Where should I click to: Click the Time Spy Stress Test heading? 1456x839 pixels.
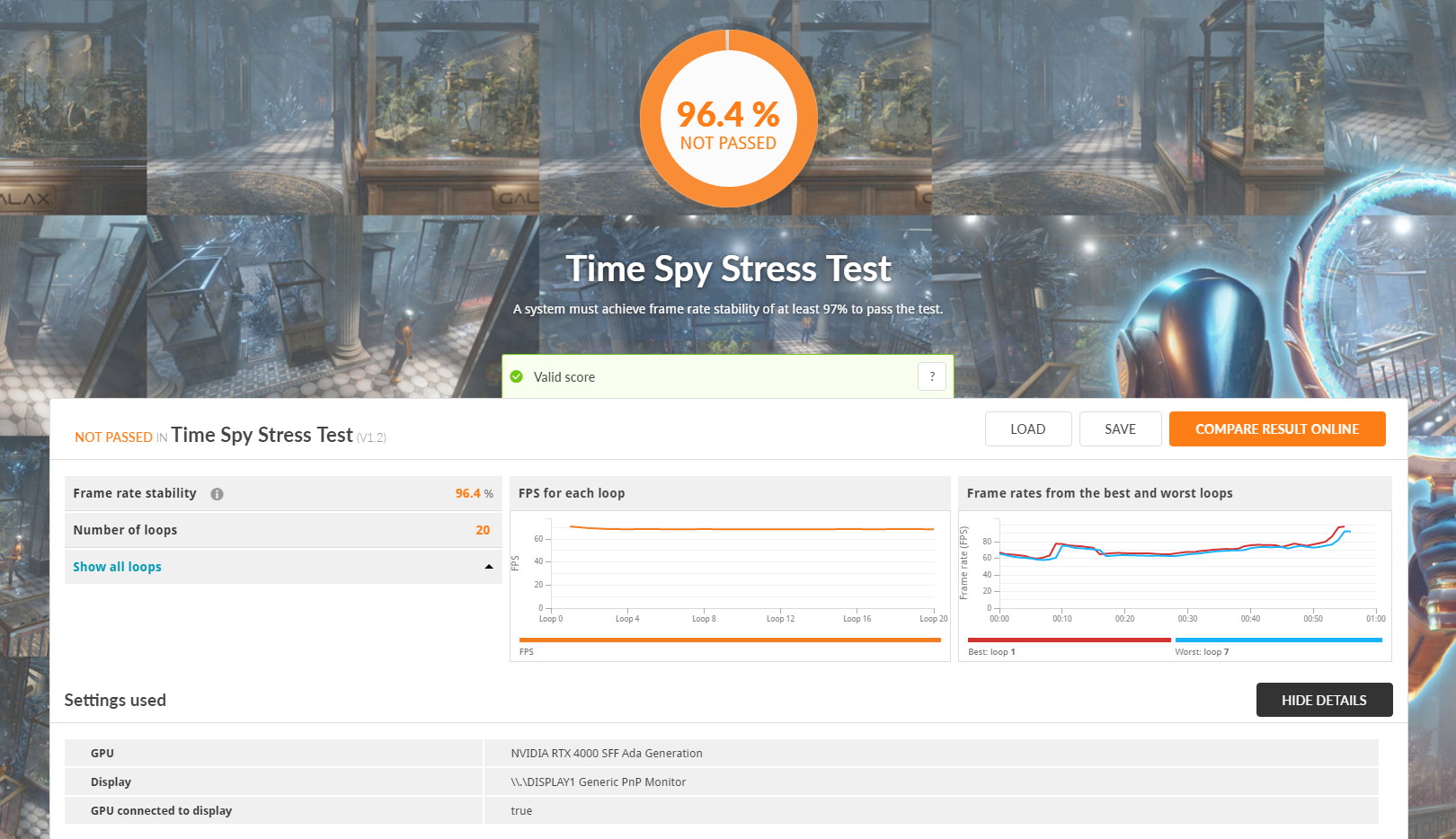728,269
